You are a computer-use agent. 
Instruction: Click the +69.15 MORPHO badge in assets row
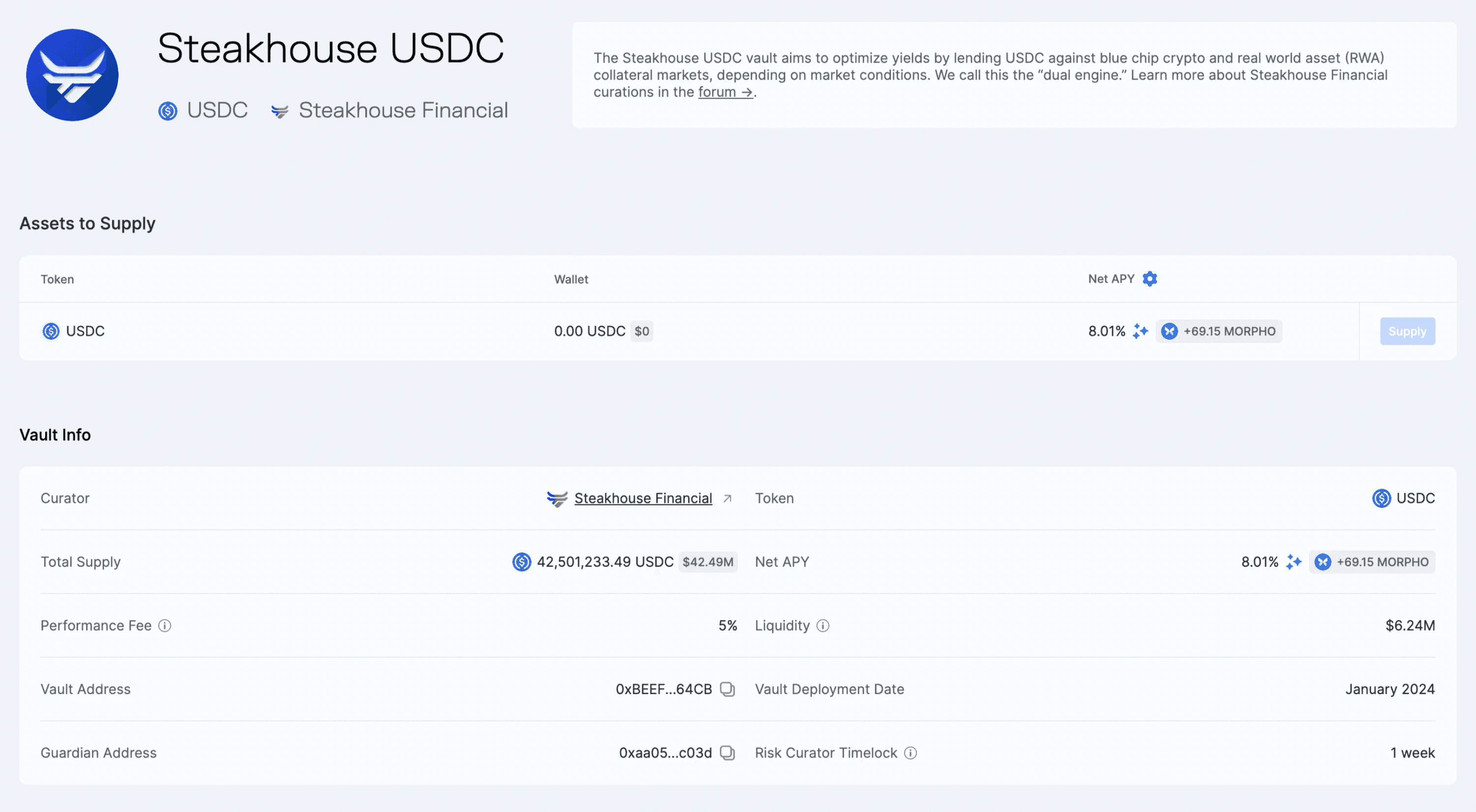(x=1219, y=331)
